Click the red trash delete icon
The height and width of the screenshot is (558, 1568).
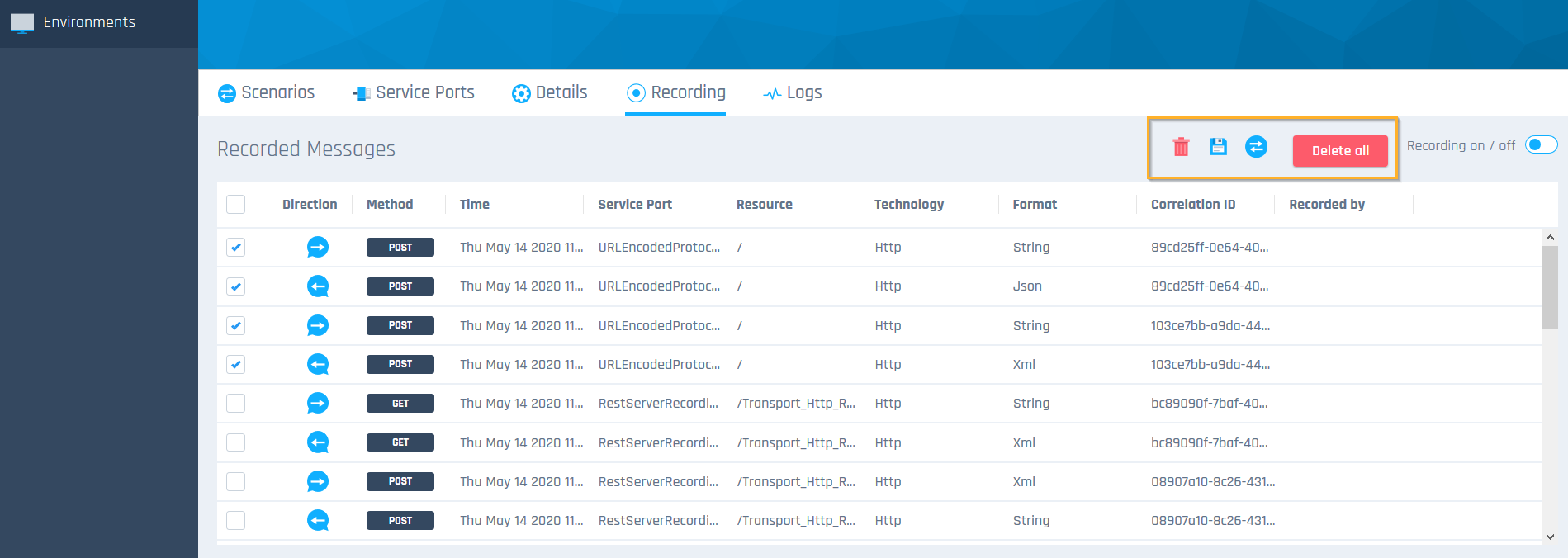(x=1181, y=147)
